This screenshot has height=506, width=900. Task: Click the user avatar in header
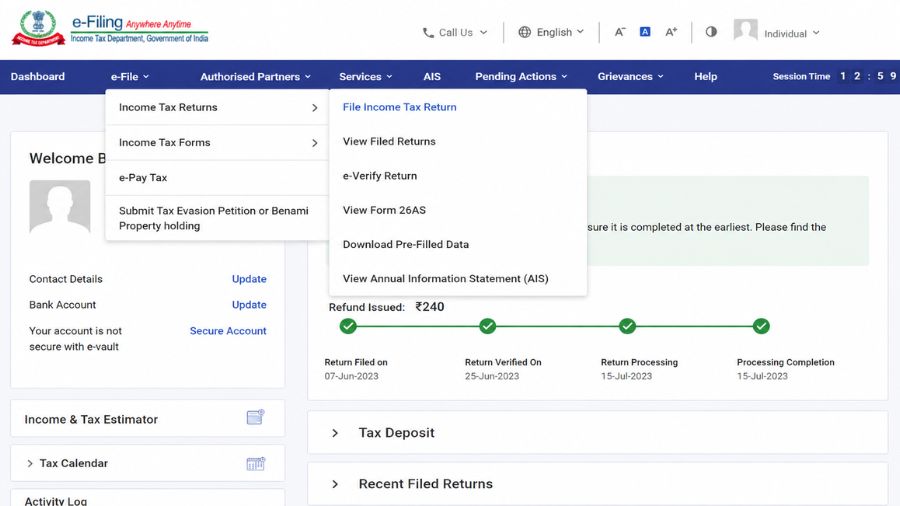(x=745, y=30)
